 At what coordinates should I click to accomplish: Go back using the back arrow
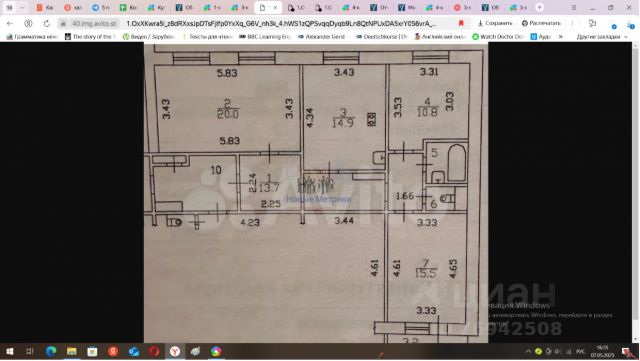click(x=10, y=24)
